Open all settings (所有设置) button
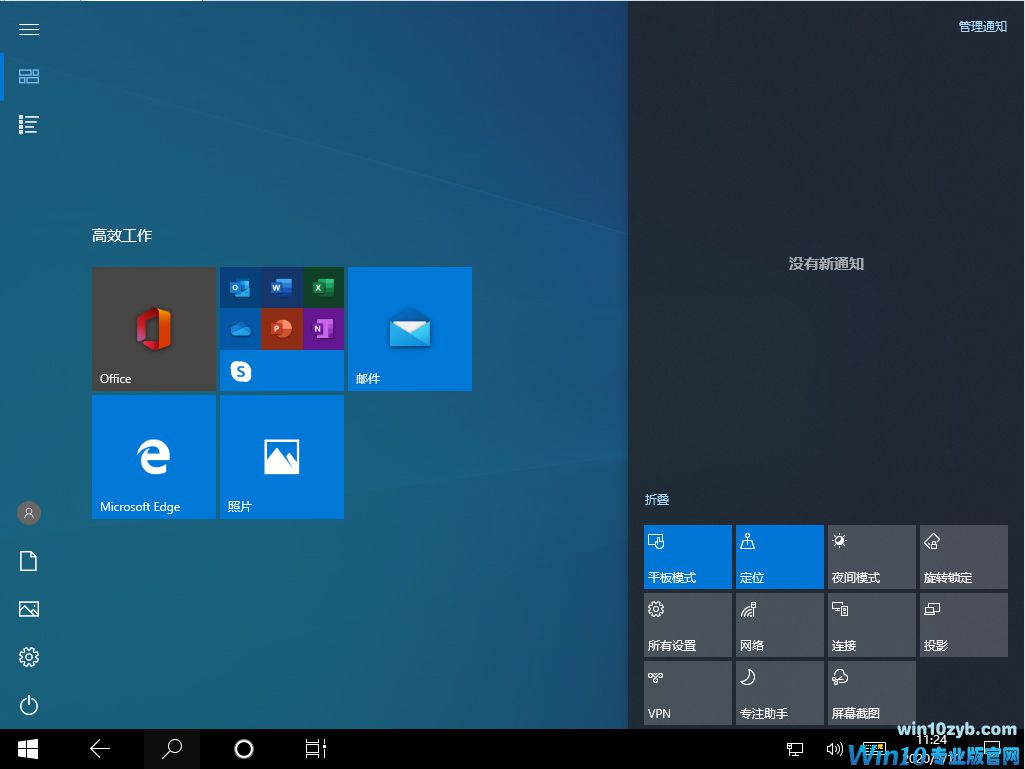The image size is (1025, 769). tap(688, 625)
